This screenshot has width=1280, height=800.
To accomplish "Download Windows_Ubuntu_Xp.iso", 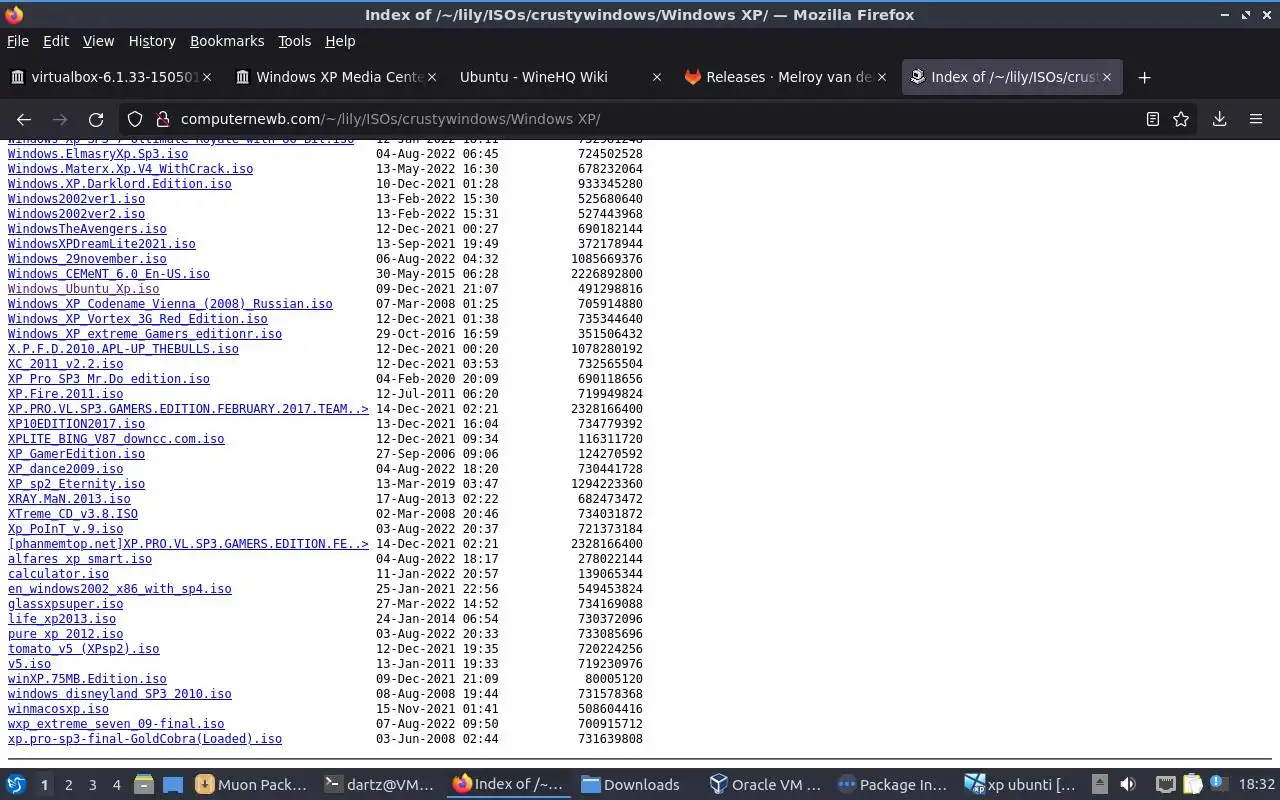I will [x=83, y=289].
